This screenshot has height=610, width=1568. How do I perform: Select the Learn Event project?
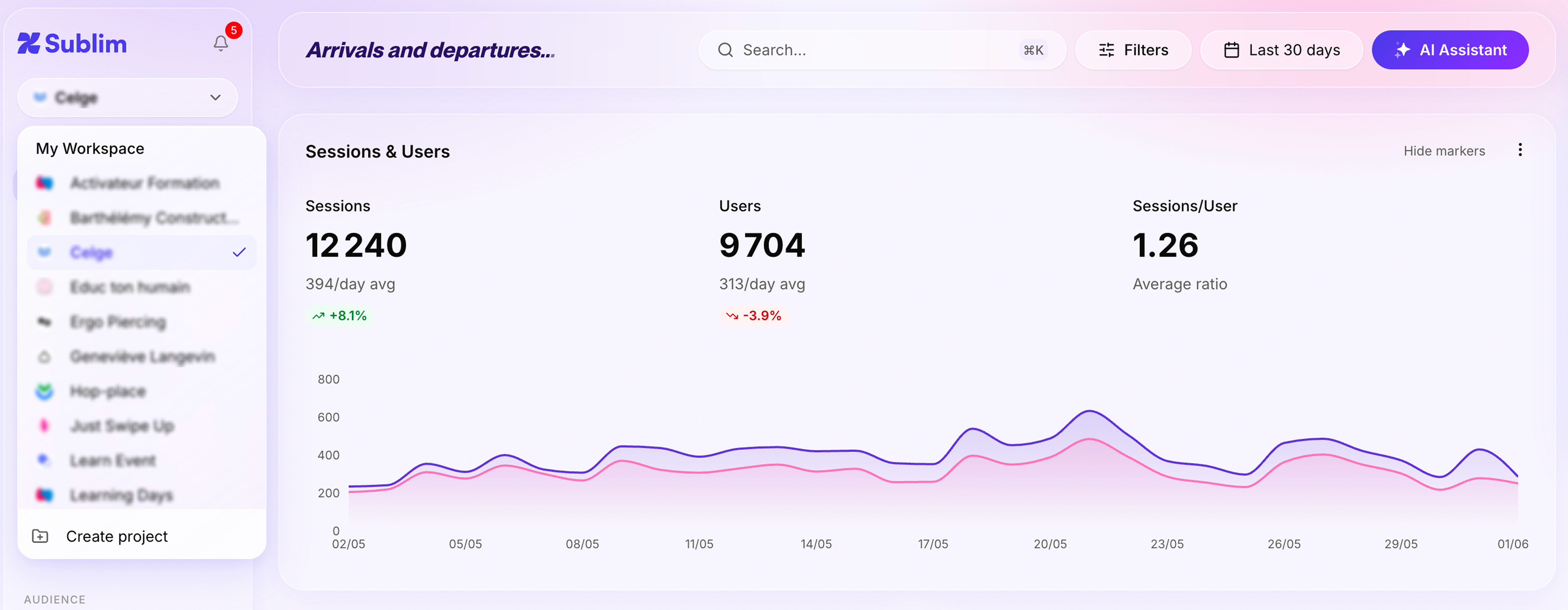[x=141, y=460]
